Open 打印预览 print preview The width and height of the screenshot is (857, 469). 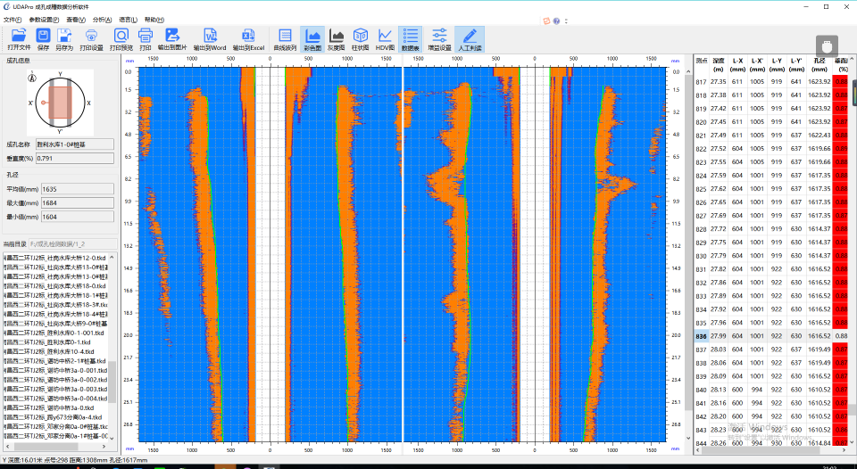(120, 38)
